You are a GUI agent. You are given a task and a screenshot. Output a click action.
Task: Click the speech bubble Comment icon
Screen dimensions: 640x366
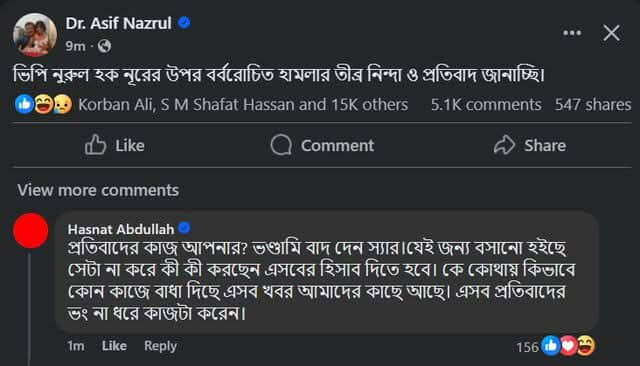pyautogui.click(x=281, y=145)
